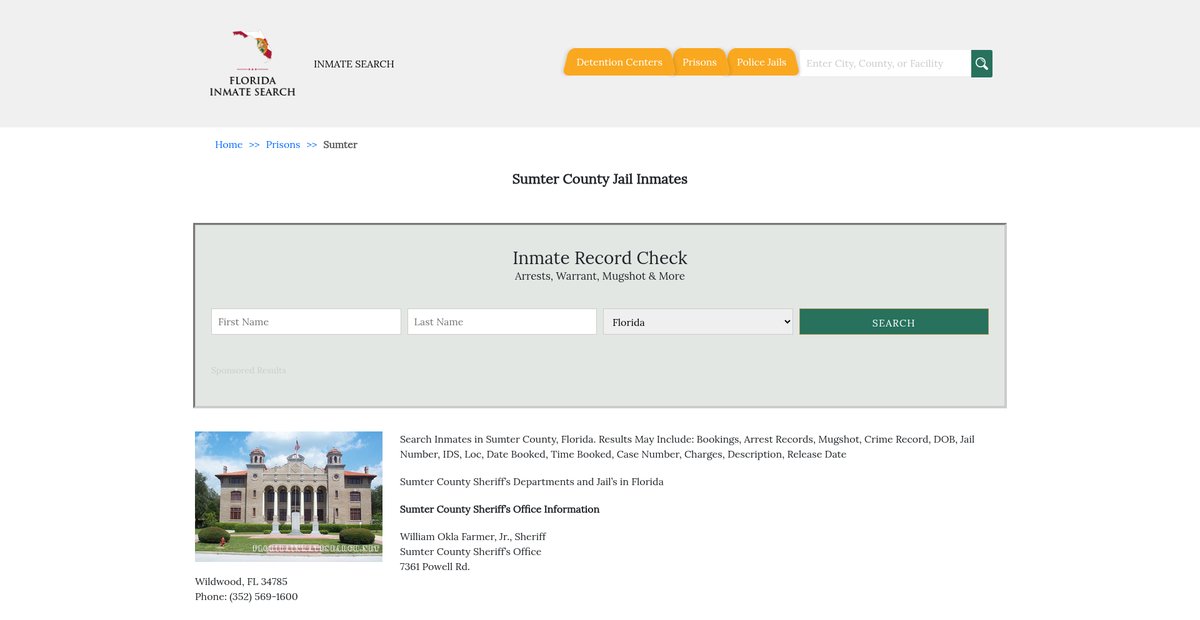Click the Inmate Record Check heading
Viewport: 1200px width, 620px height.
pyautogui.click(x=600, y=258)
